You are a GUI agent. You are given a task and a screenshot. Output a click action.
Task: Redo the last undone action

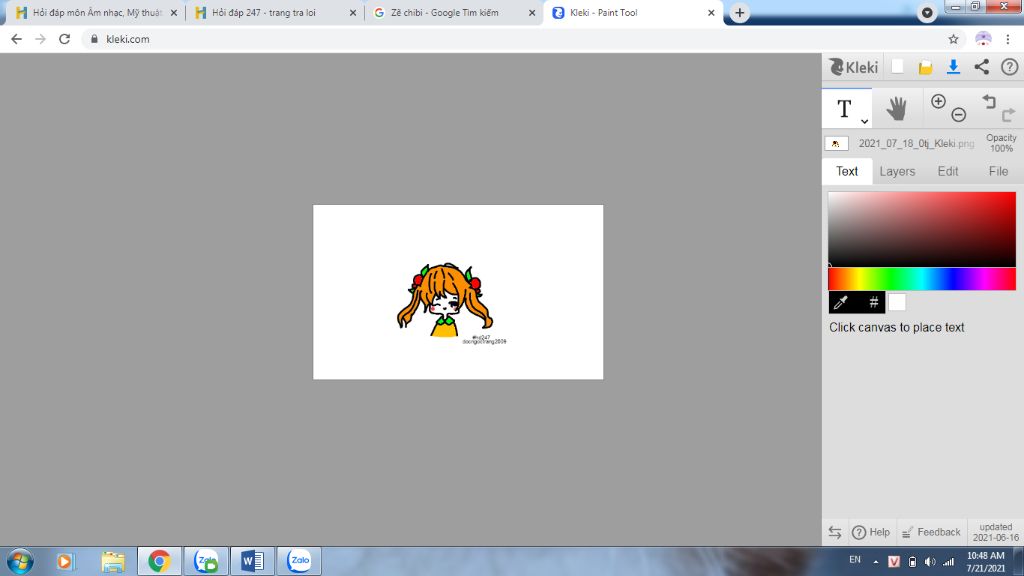click(1008, 115)
